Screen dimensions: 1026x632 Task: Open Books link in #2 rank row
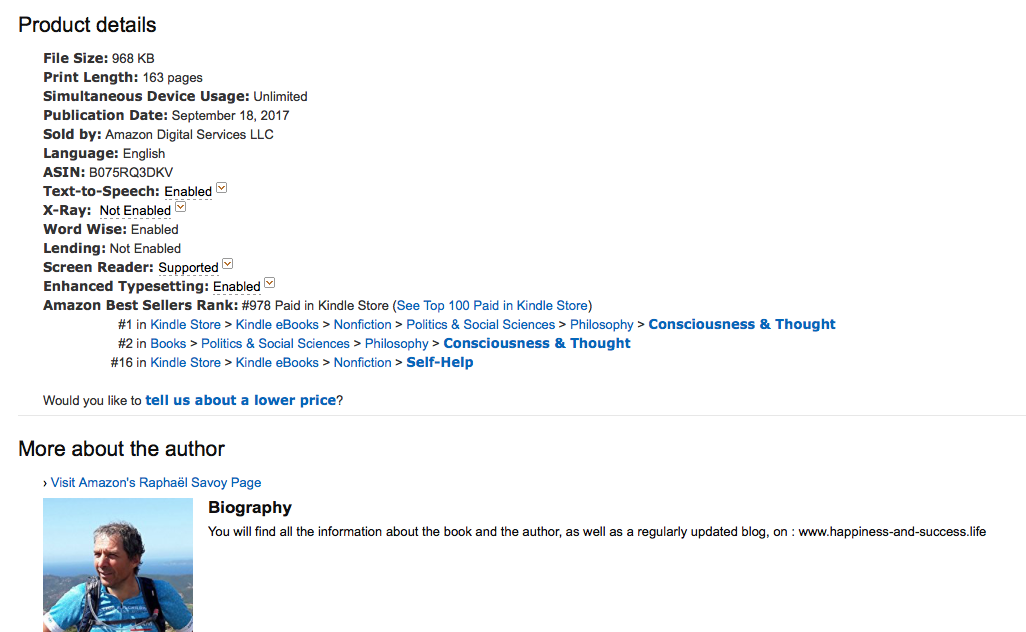click(168, 343)
